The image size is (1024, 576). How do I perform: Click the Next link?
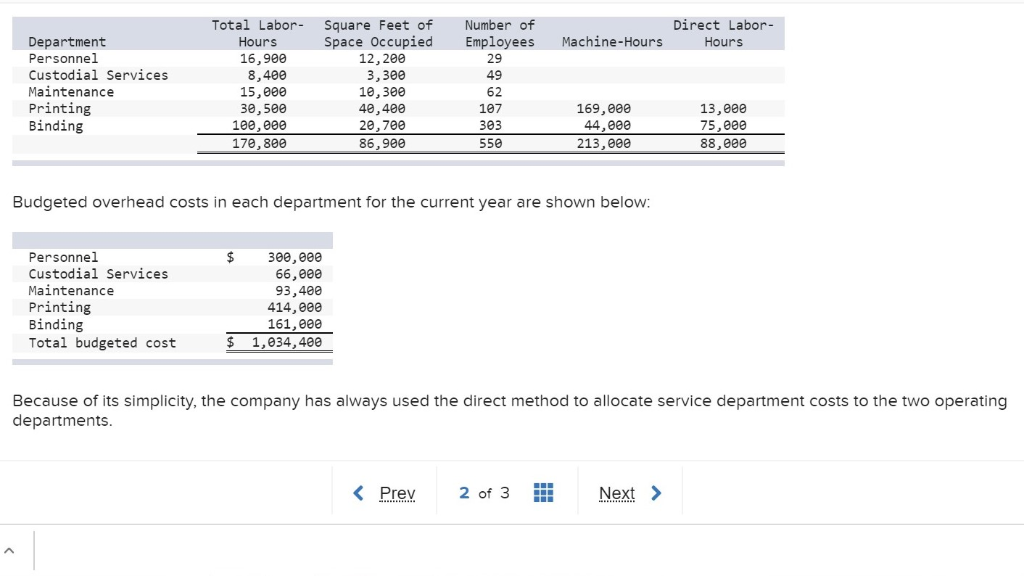616,493
